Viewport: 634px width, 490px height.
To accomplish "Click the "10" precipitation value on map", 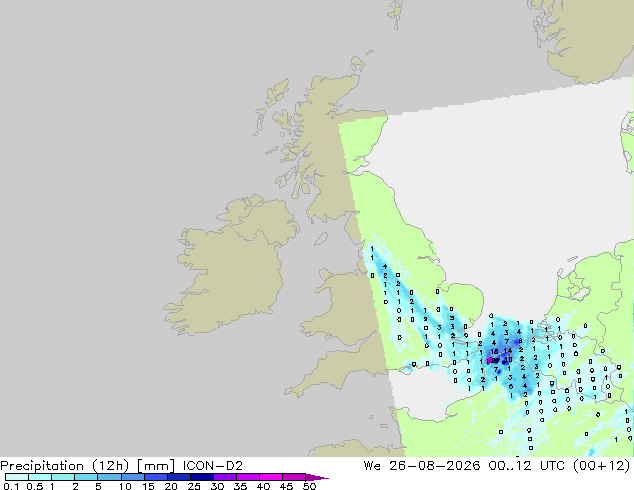I will pos(509,359).
